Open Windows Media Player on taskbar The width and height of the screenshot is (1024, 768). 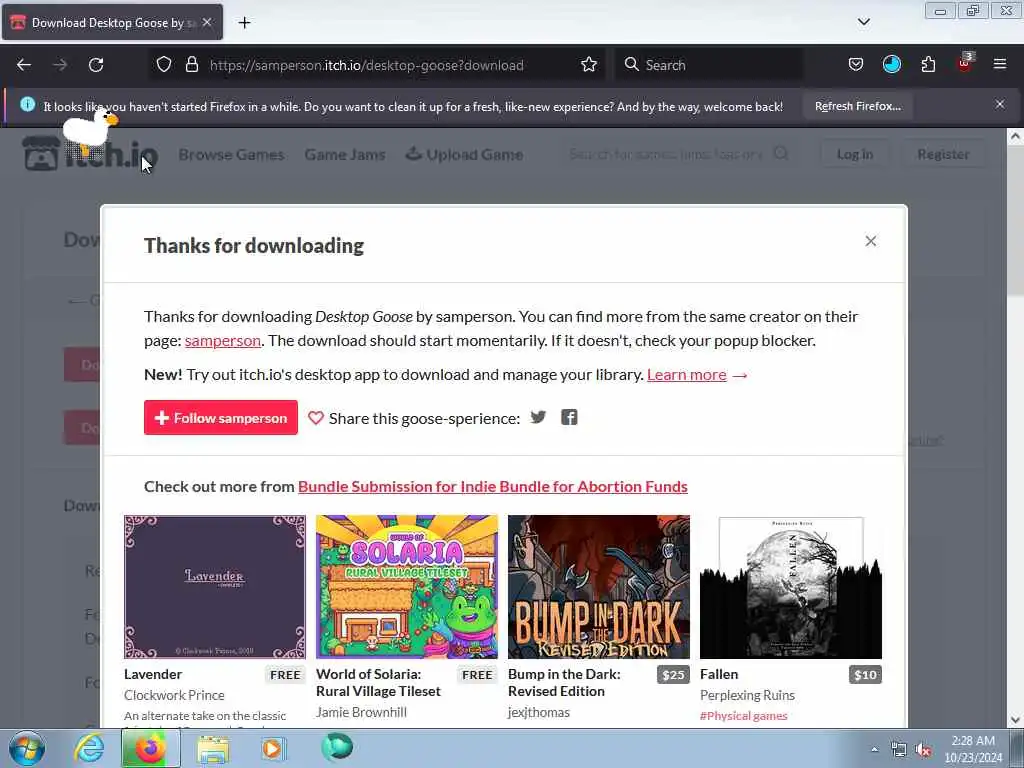tap(273, 748)
